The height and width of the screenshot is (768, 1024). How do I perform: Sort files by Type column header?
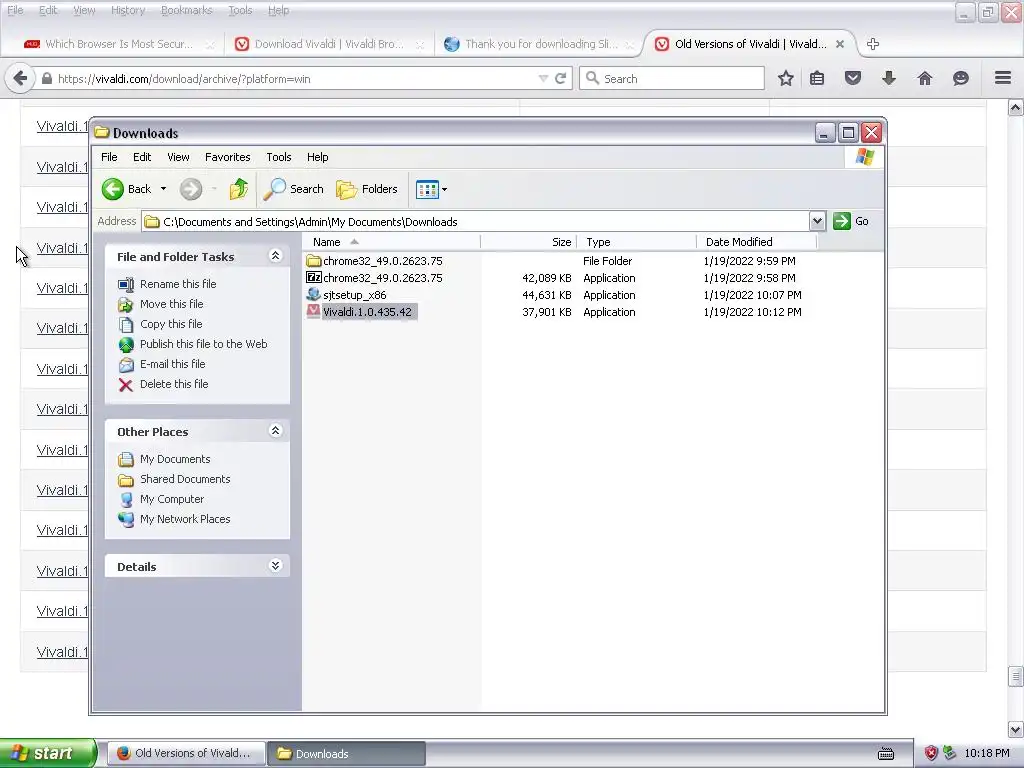click(x=637, y=242)
